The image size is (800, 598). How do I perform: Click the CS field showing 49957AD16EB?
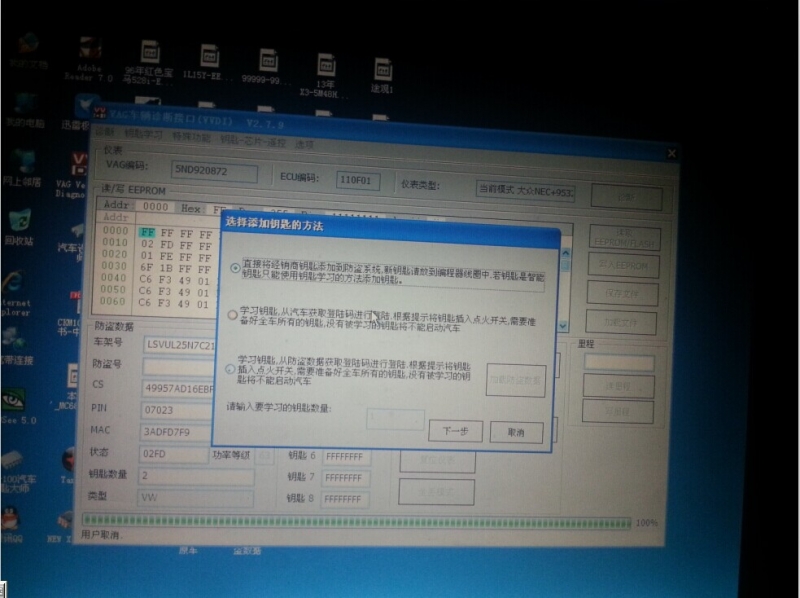pos(178,389)
